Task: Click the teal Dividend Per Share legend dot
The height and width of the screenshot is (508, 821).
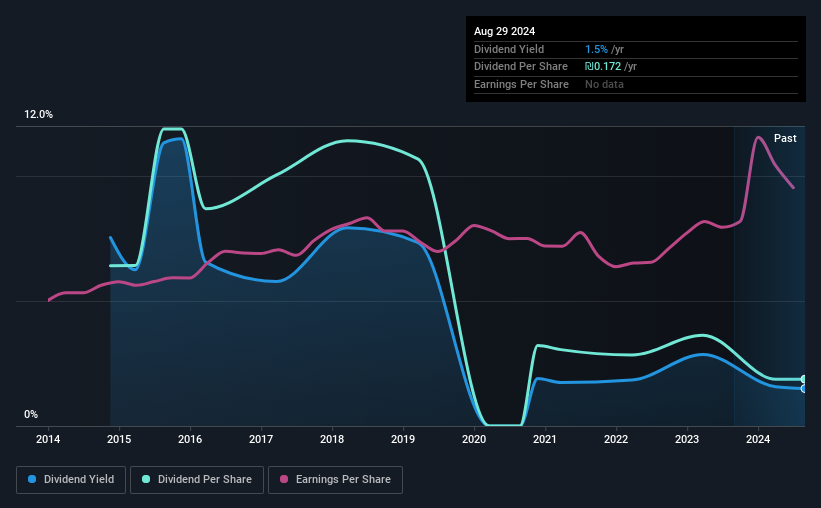Action: point(146,479)
